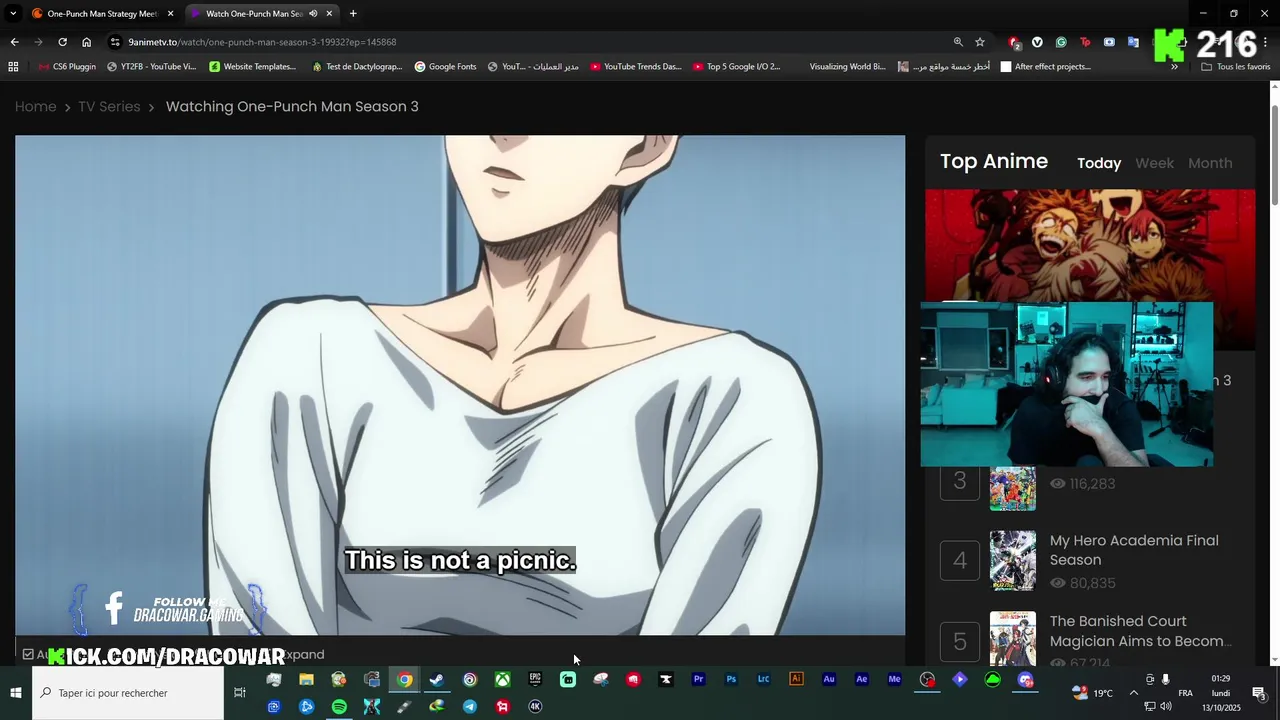Open the red Tp extension icon

pos(1085,42)
